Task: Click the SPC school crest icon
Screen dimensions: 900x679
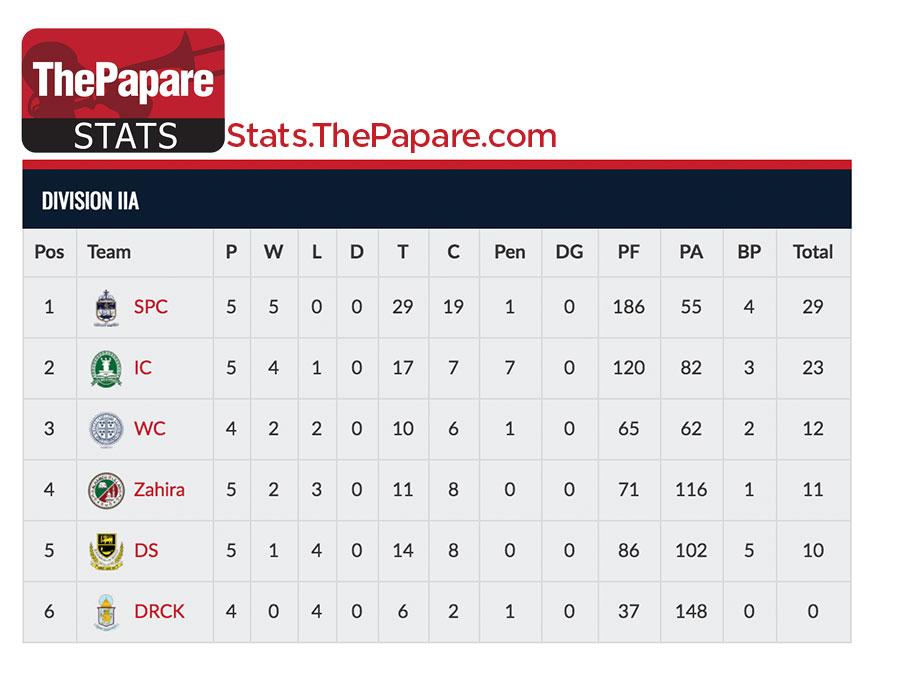Action: click(x=106, y=308)
